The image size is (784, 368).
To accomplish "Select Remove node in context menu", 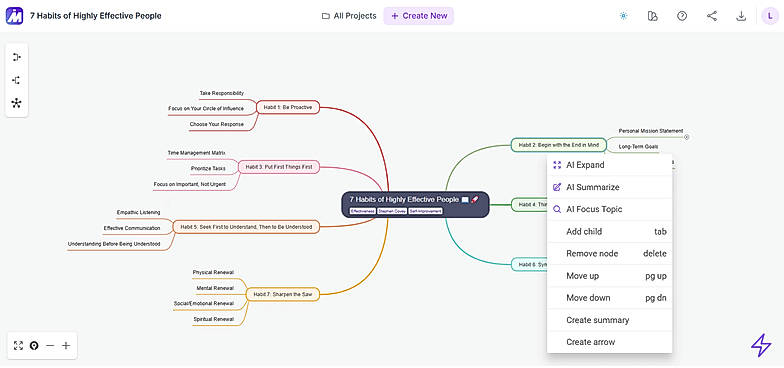I will point(610,254).
